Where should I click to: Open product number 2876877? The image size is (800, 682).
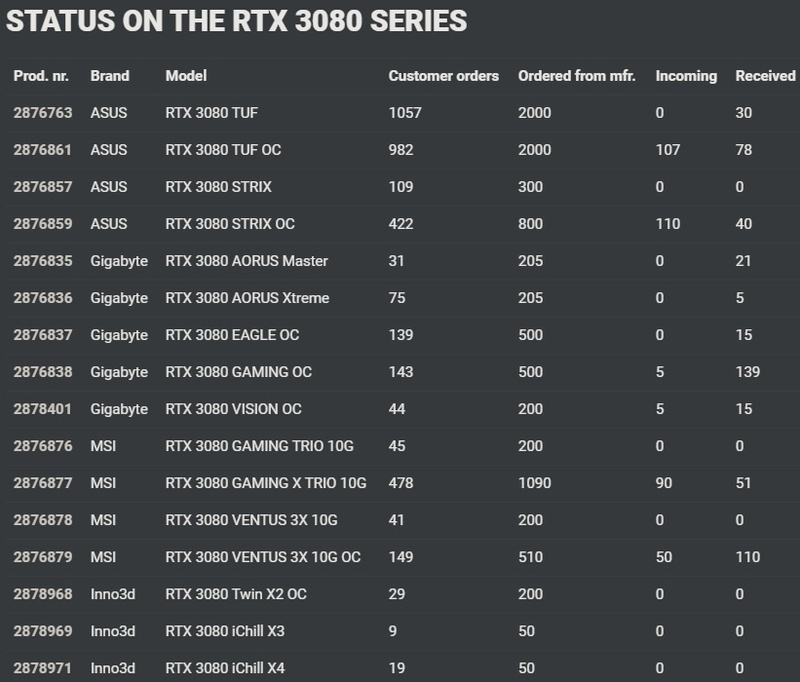point(43,483)
